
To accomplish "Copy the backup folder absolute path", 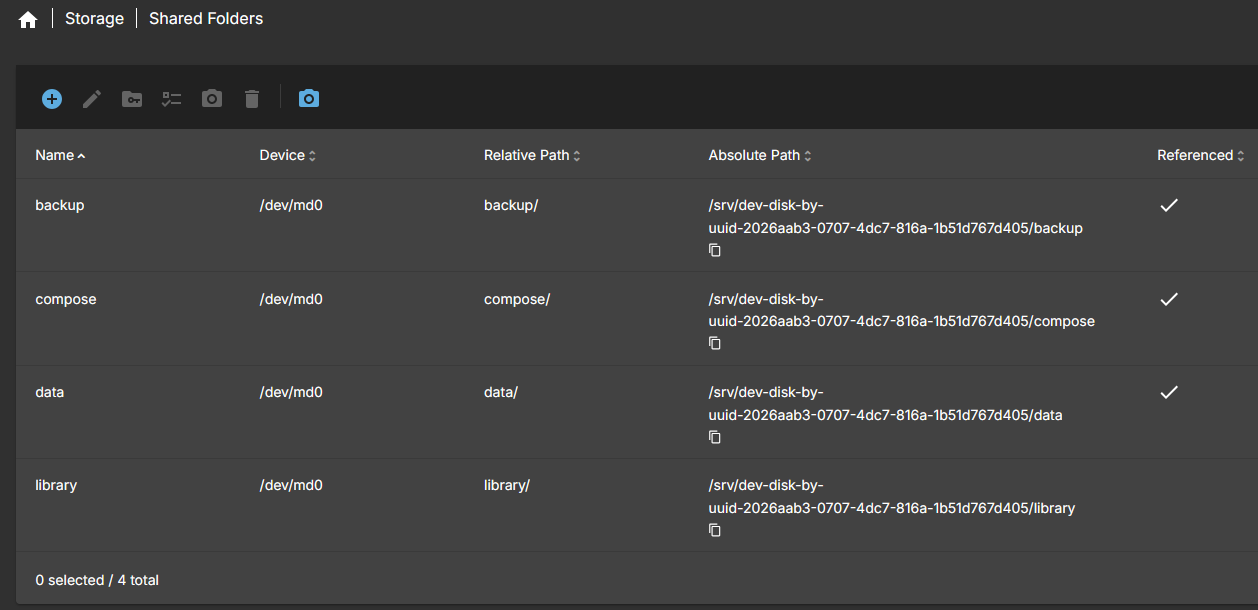I will pyautogui.click(x=715, y=250).
